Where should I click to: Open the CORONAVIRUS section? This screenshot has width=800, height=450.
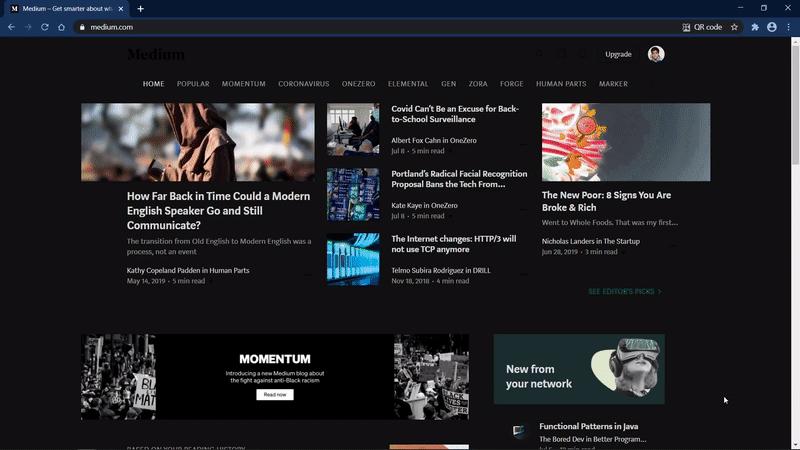pyautogui.click(x=304, y=84)
